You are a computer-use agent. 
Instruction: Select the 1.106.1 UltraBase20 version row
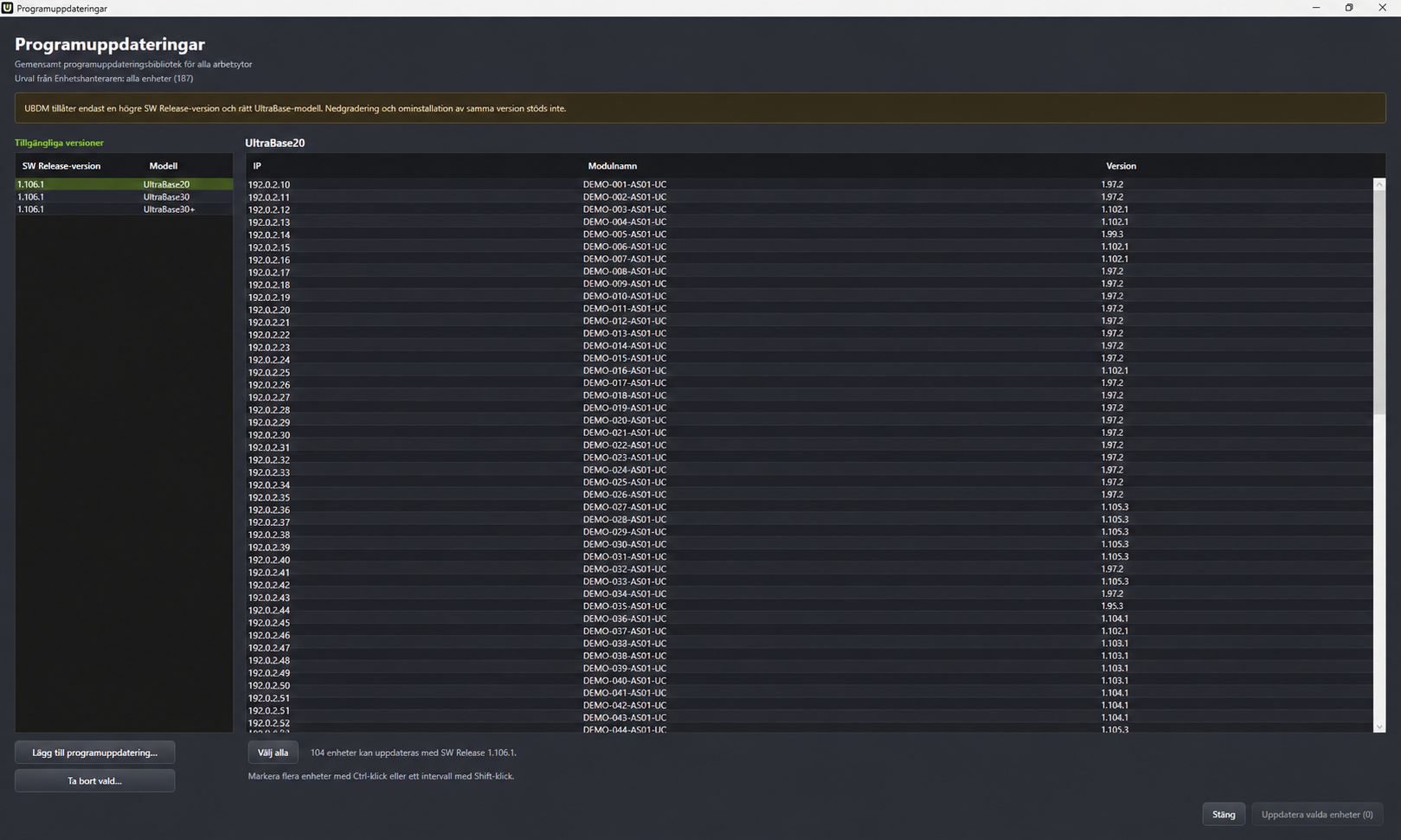(x=124, y=184)
